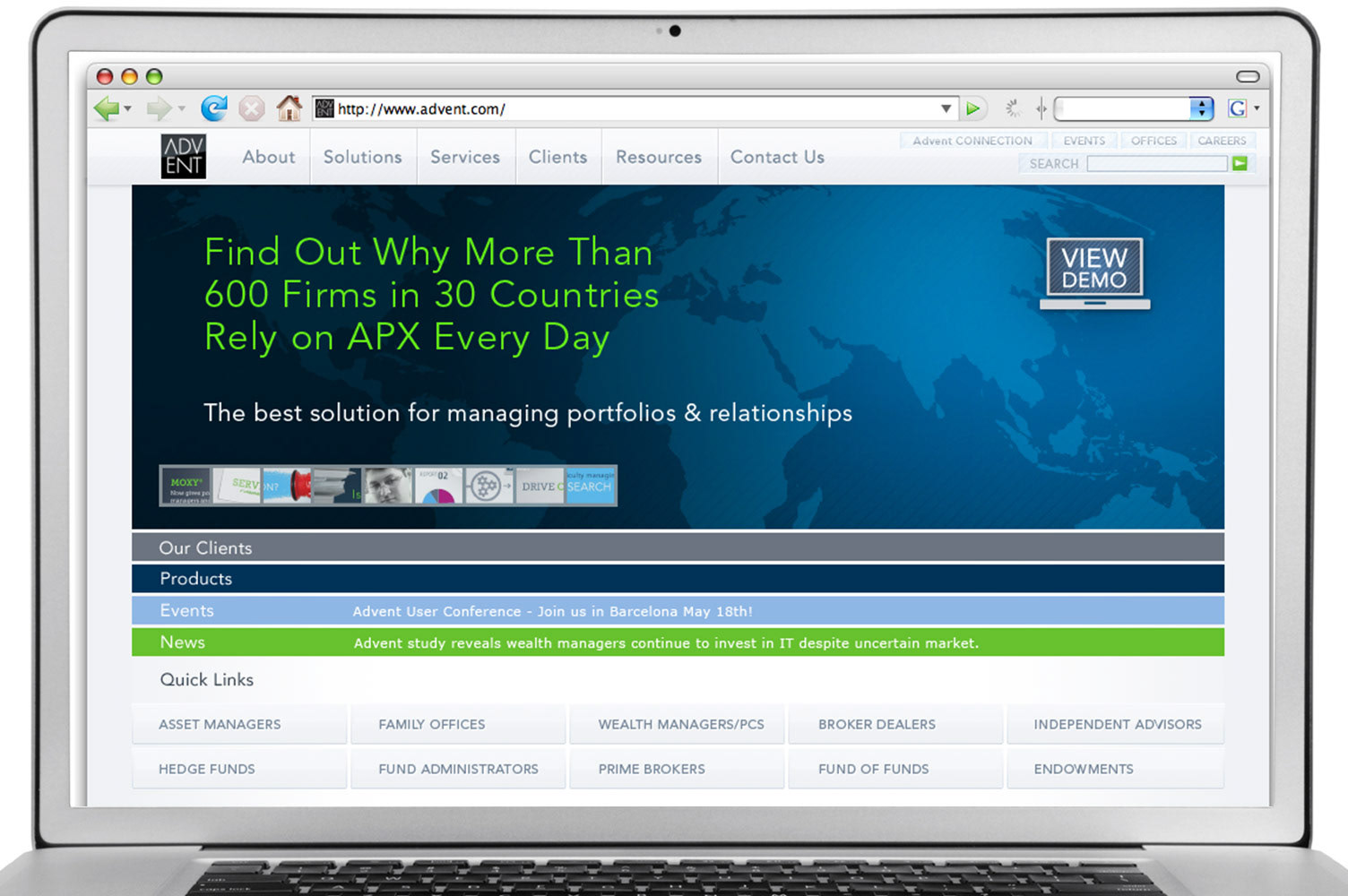The height and width of the screenshot is (896, 1348).
Task: Open the browser search field stepper dropdown
Action: [1201, 109]
